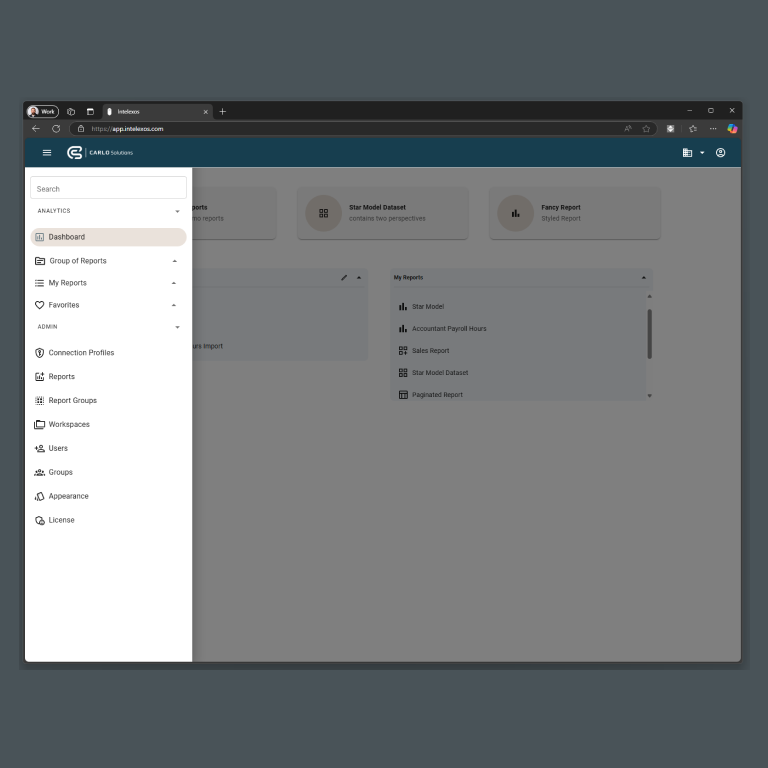Click the Report Groups grid icon
Image resolution: width=768 pixels, height=768 pixels.
pyautogui.click(x=40, y=401)
